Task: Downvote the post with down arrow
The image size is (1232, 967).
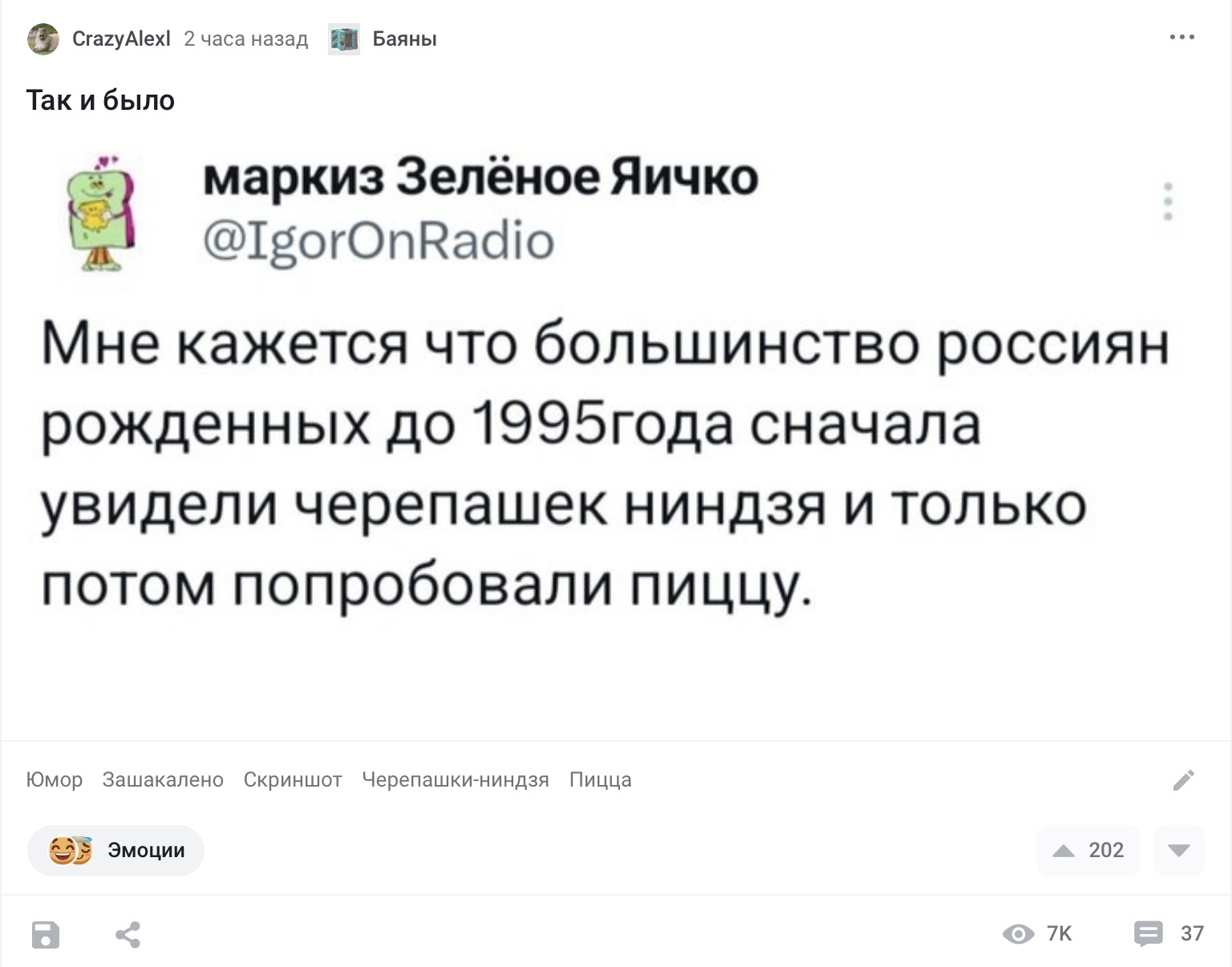Action: point(1178,851)
